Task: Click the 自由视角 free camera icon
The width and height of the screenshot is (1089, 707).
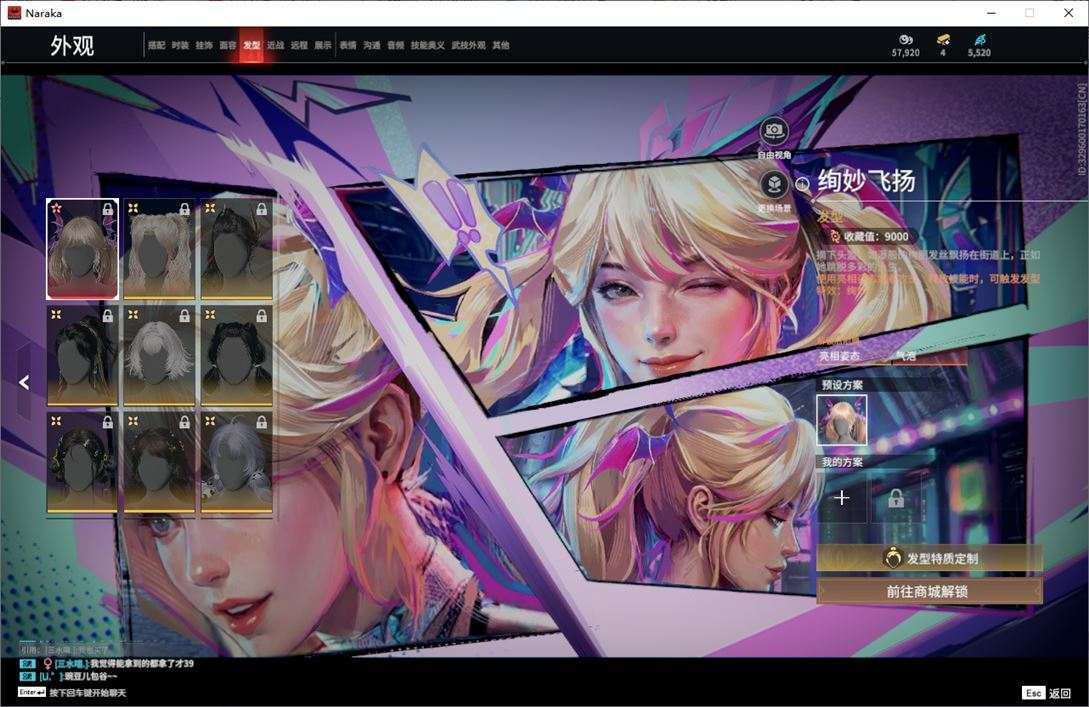Action: [774, 131]
